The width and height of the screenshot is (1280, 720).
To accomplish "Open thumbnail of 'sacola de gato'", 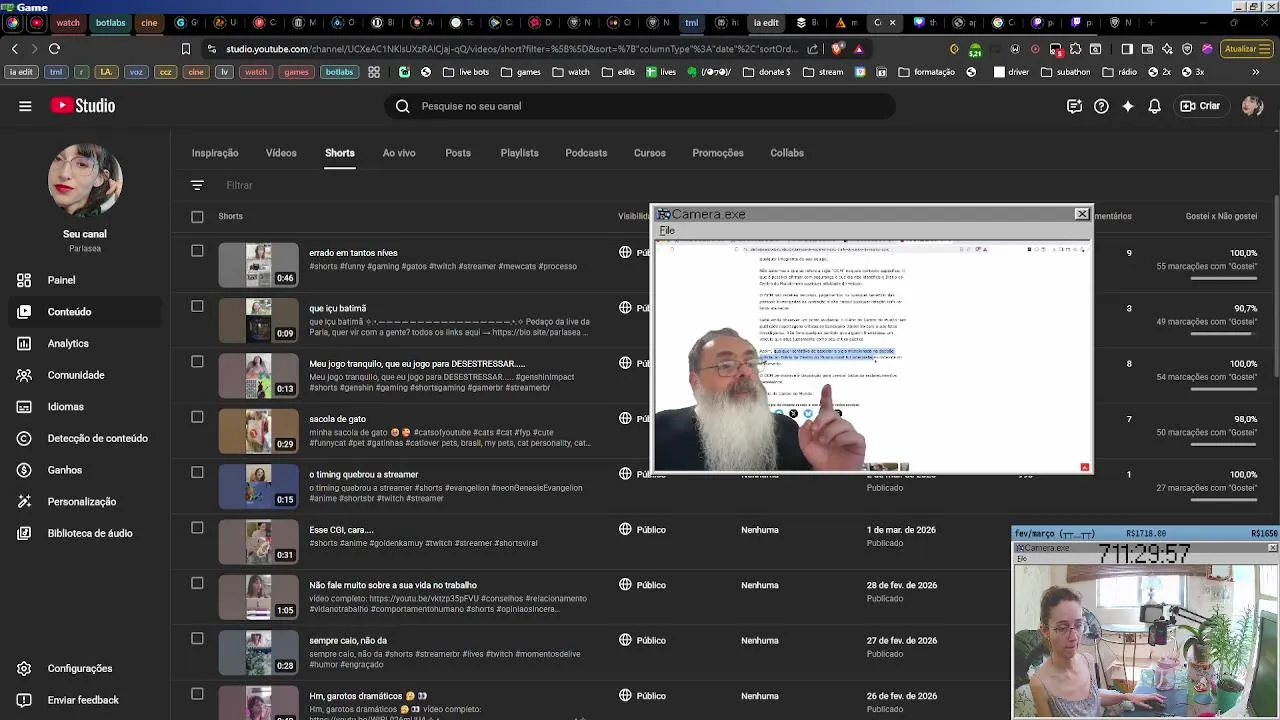I will pos(259,431).
